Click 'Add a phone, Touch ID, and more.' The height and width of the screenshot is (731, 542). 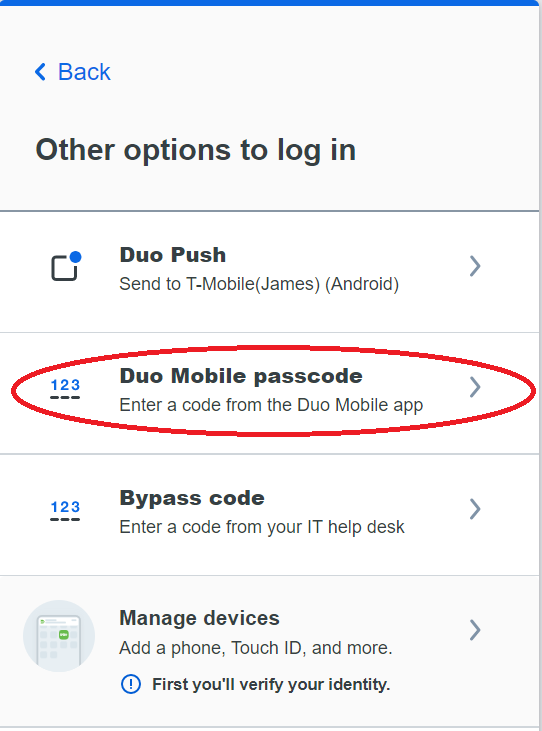point(256,648)
